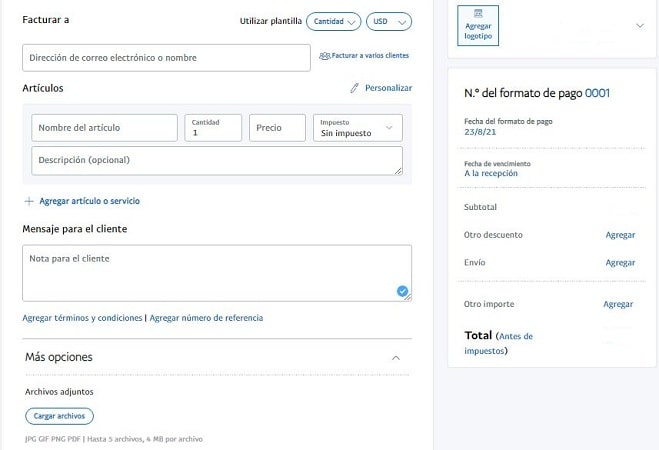Click the invoice date 23/8/21

pos(480,132)
